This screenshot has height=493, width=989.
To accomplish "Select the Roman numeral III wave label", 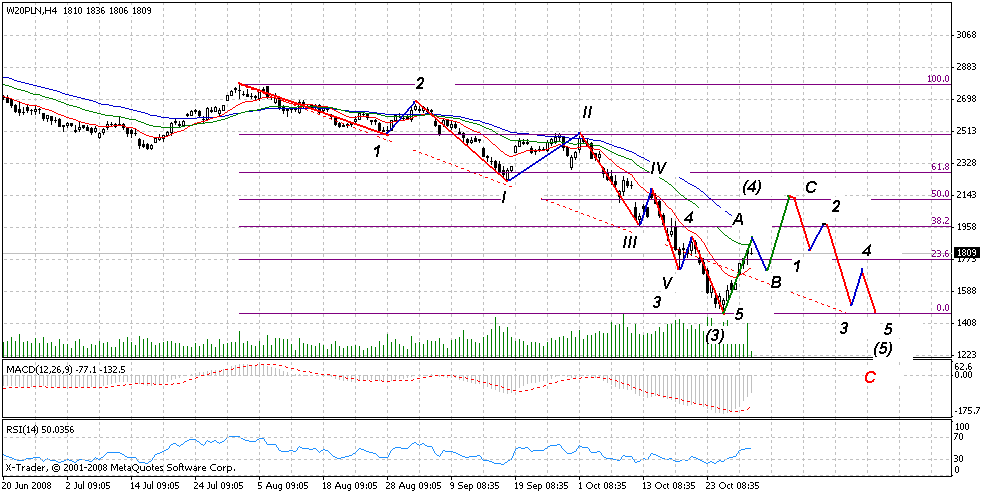I will (629, 242).
